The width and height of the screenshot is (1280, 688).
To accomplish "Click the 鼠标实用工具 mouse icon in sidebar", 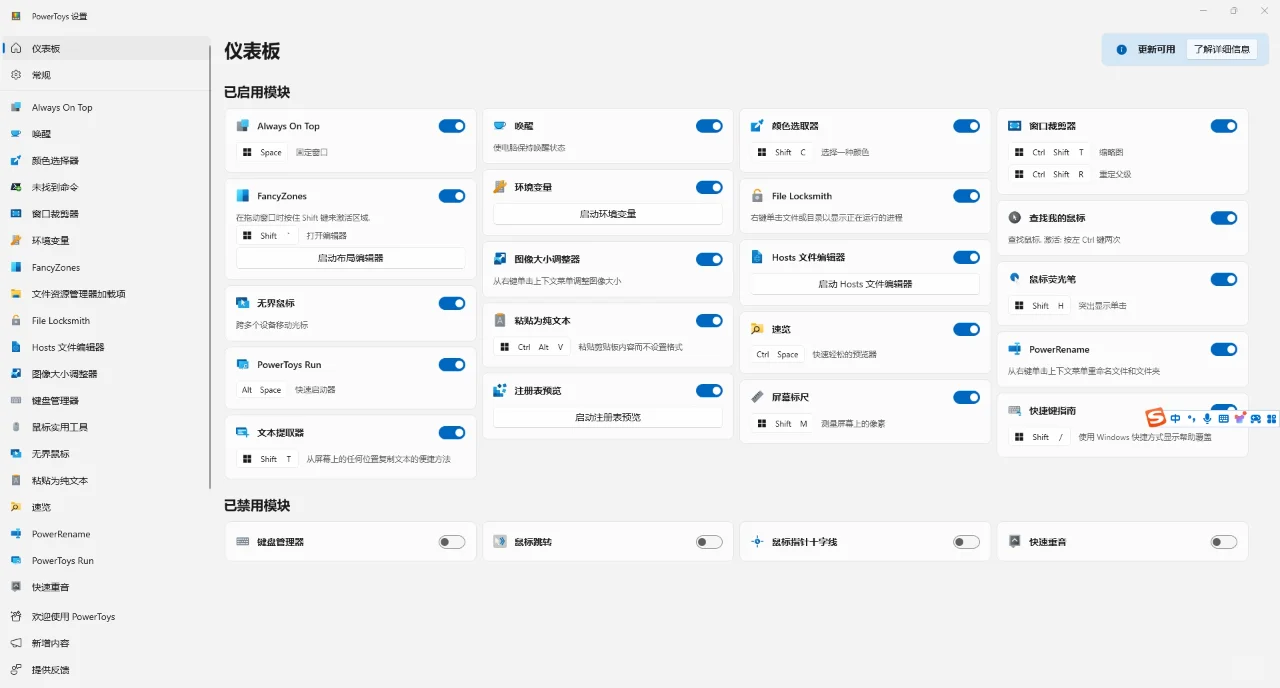I will (x=16, y=427).
